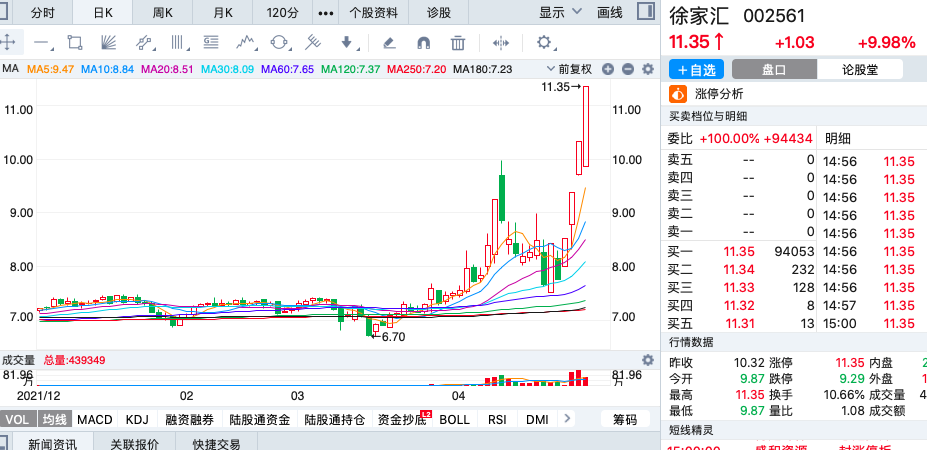Image resolution: width=927 pixels, height=450 pixels.
Task: Toggle the 均线 indicator overlay
Action: coord(54,419)
